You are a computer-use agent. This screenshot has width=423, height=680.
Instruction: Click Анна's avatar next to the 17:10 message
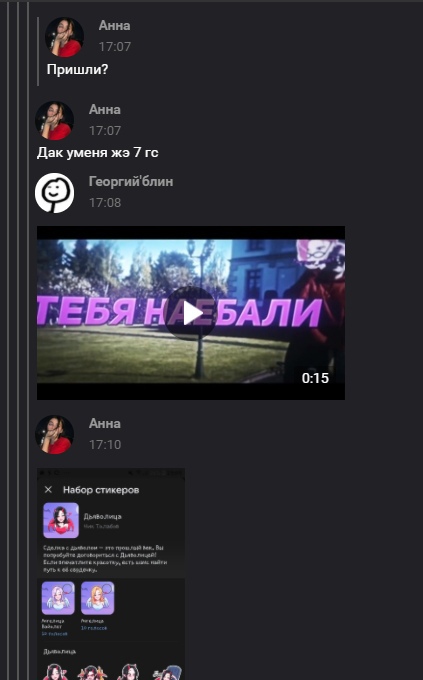pyautogui.click(x=54, y=435)
